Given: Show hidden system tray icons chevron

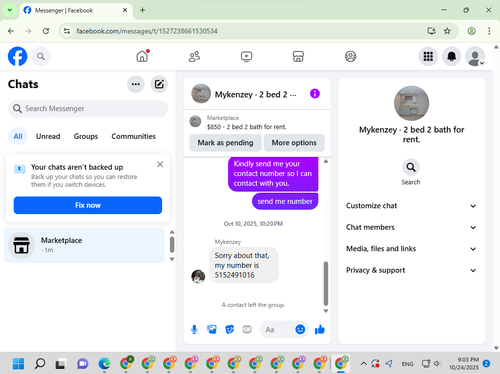Looking at the screenshot, I should click(x=363, y=364).
